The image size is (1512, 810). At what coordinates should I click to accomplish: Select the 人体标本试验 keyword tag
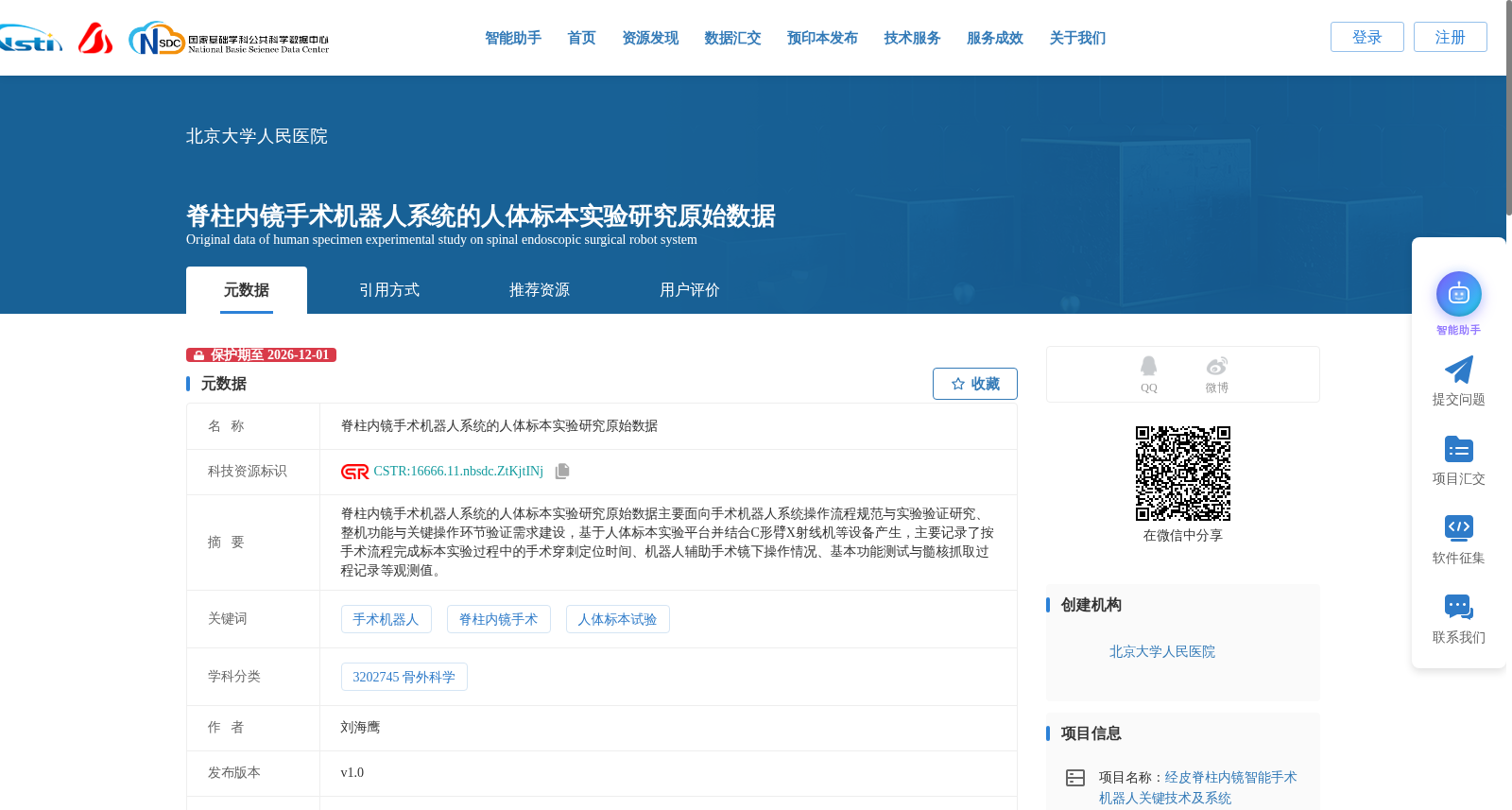click(x=618, y=619)
